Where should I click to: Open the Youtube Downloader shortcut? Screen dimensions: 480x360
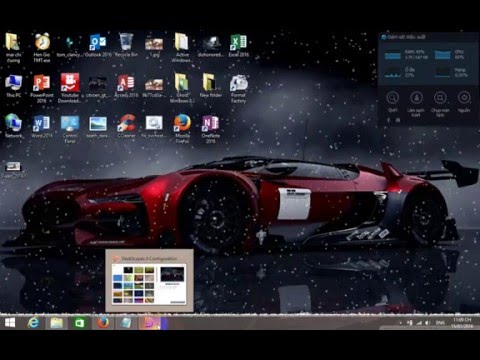70,88
